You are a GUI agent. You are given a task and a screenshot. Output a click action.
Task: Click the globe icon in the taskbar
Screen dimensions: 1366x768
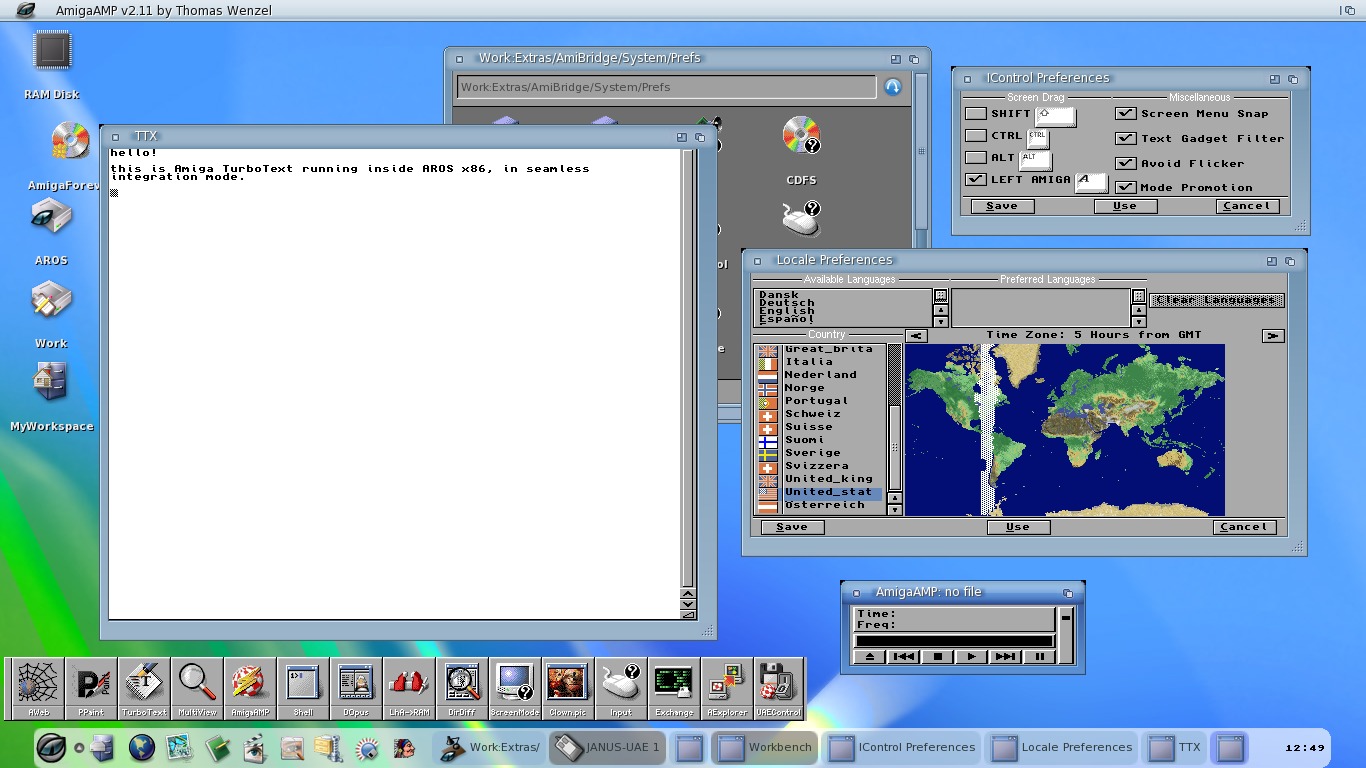click(142, 747)
